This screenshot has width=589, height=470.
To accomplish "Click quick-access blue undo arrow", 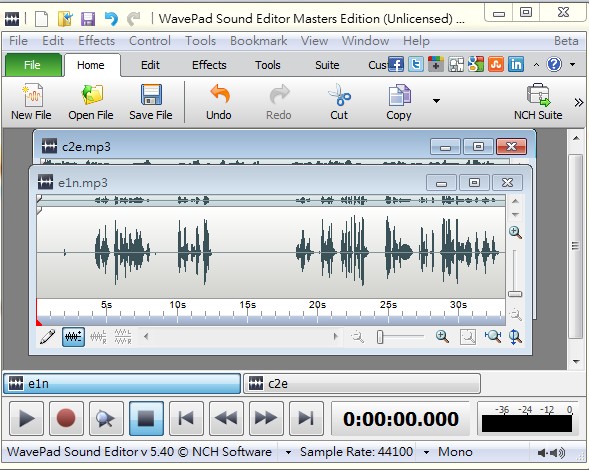I will 111,19.
